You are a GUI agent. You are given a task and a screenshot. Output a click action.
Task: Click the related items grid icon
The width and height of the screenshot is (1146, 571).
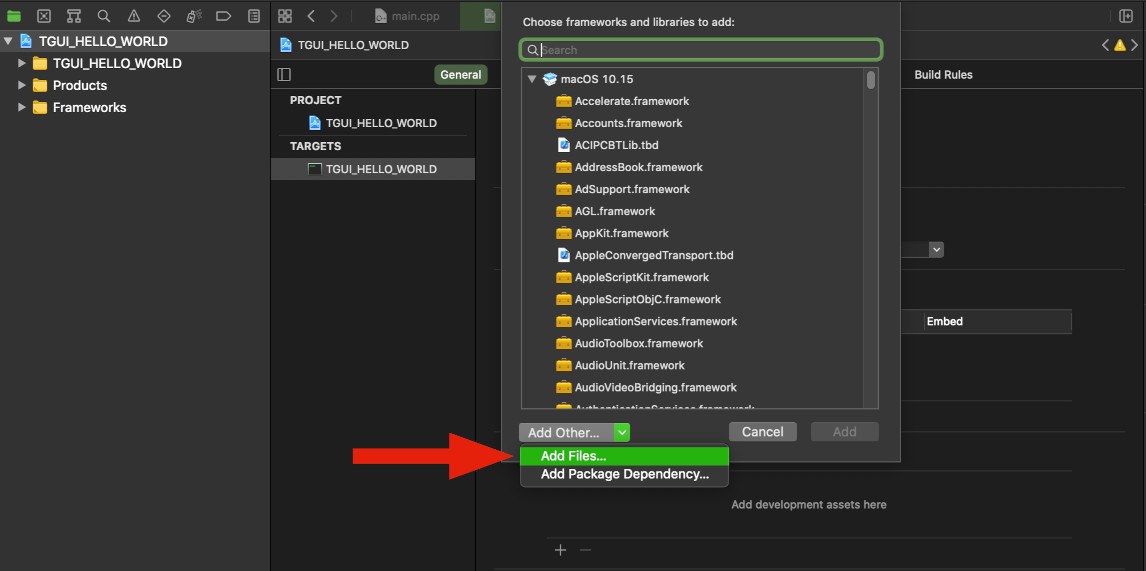[285, 15]
